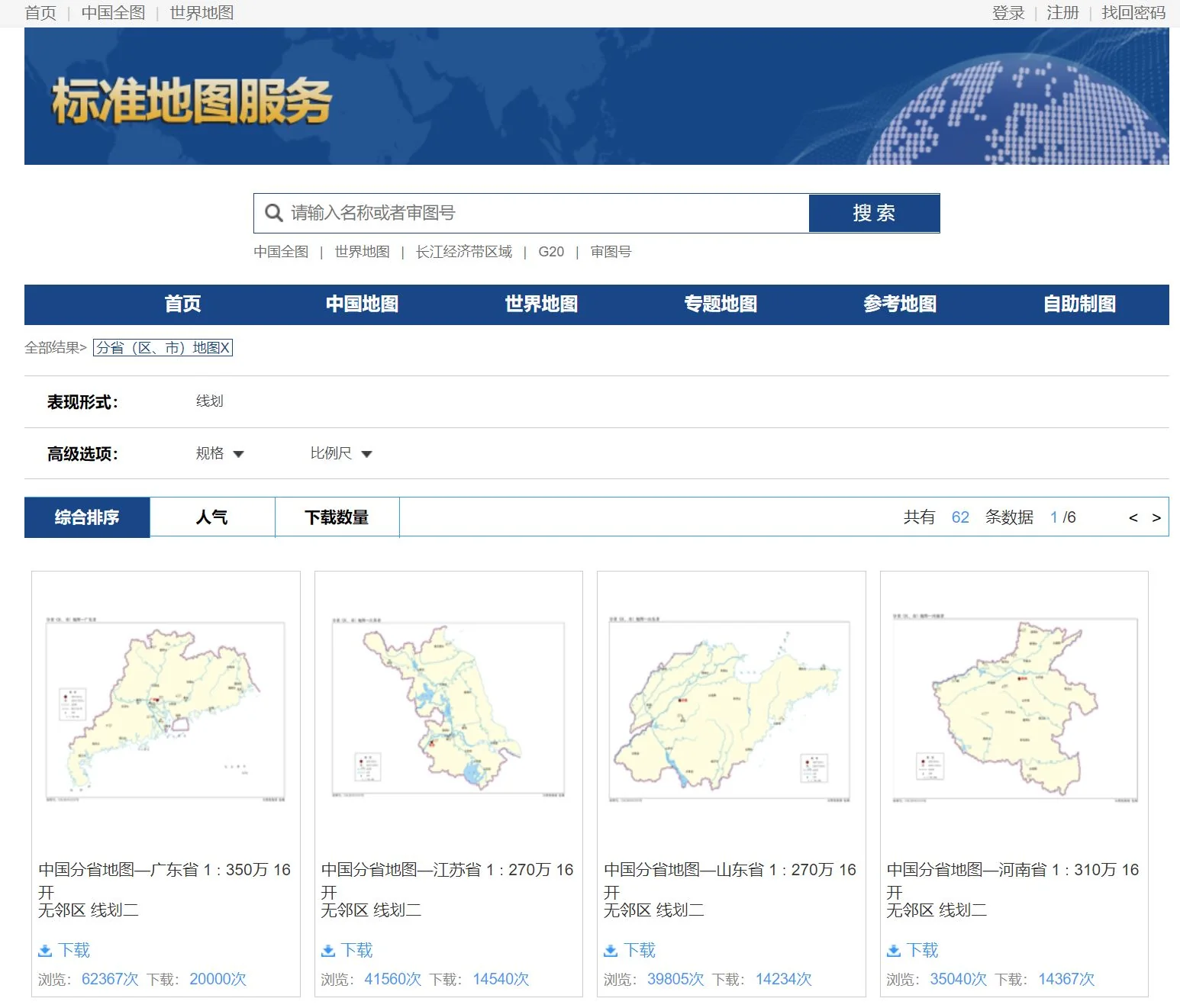1180x1008 pixels.
Task: Open the 自助制图 navigation tab
Action: click(1080, 304)
